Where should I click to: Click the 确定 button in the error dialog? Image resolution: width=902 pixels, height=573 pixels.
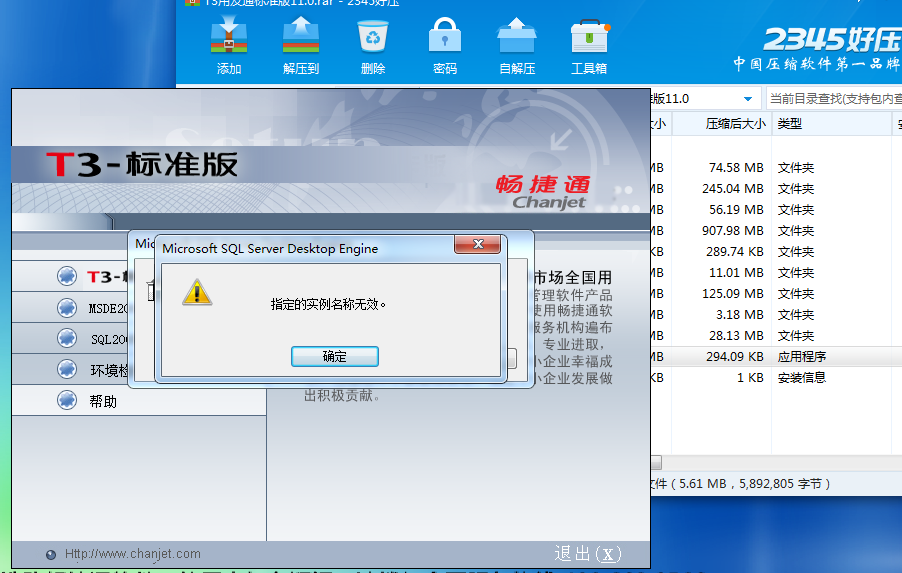[x=335, y=356]
